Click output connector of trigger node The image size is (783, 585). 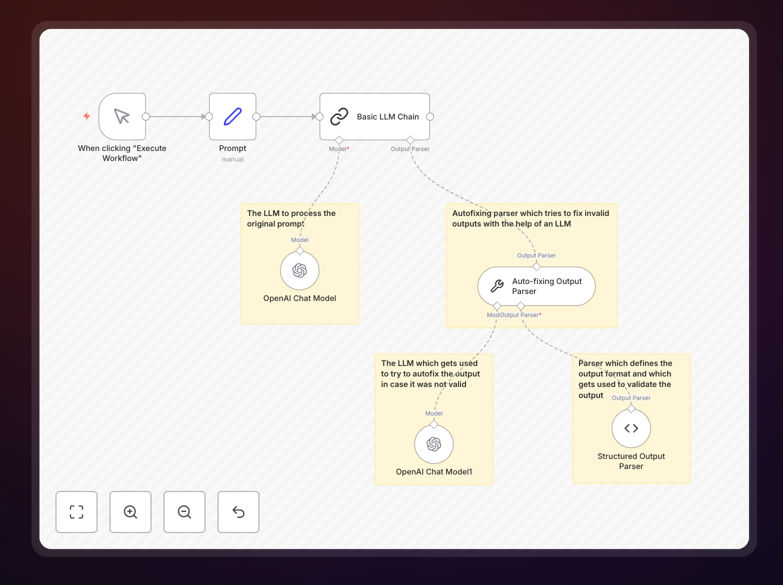(146, 116)
